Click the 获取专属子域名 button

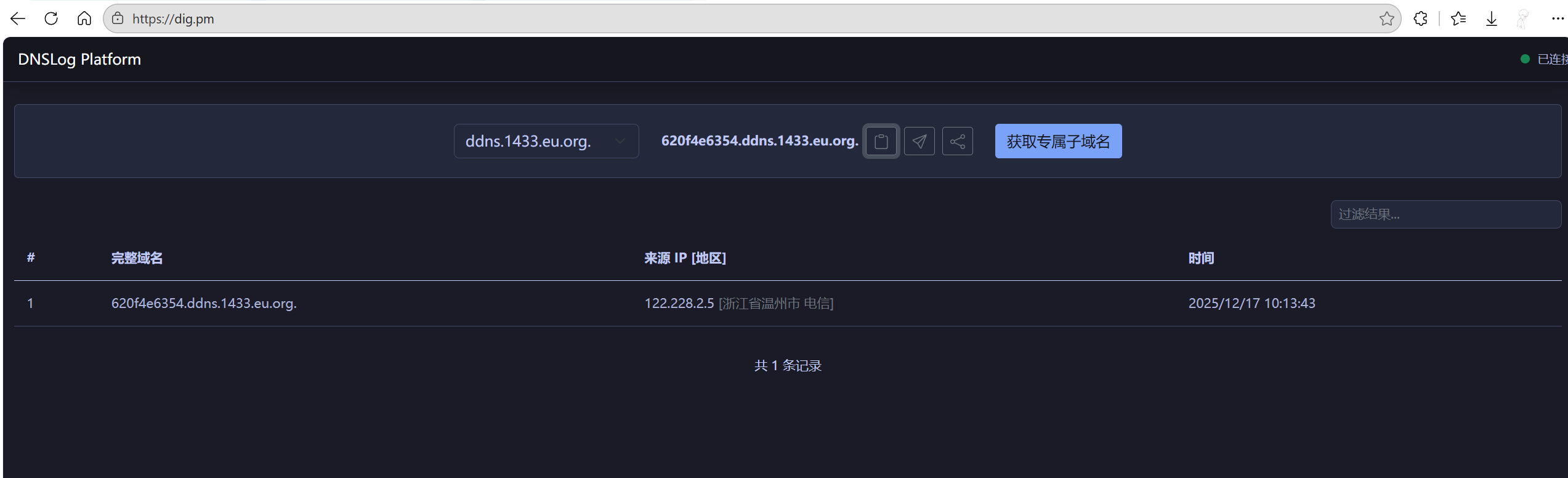(x=1058, y=141)
